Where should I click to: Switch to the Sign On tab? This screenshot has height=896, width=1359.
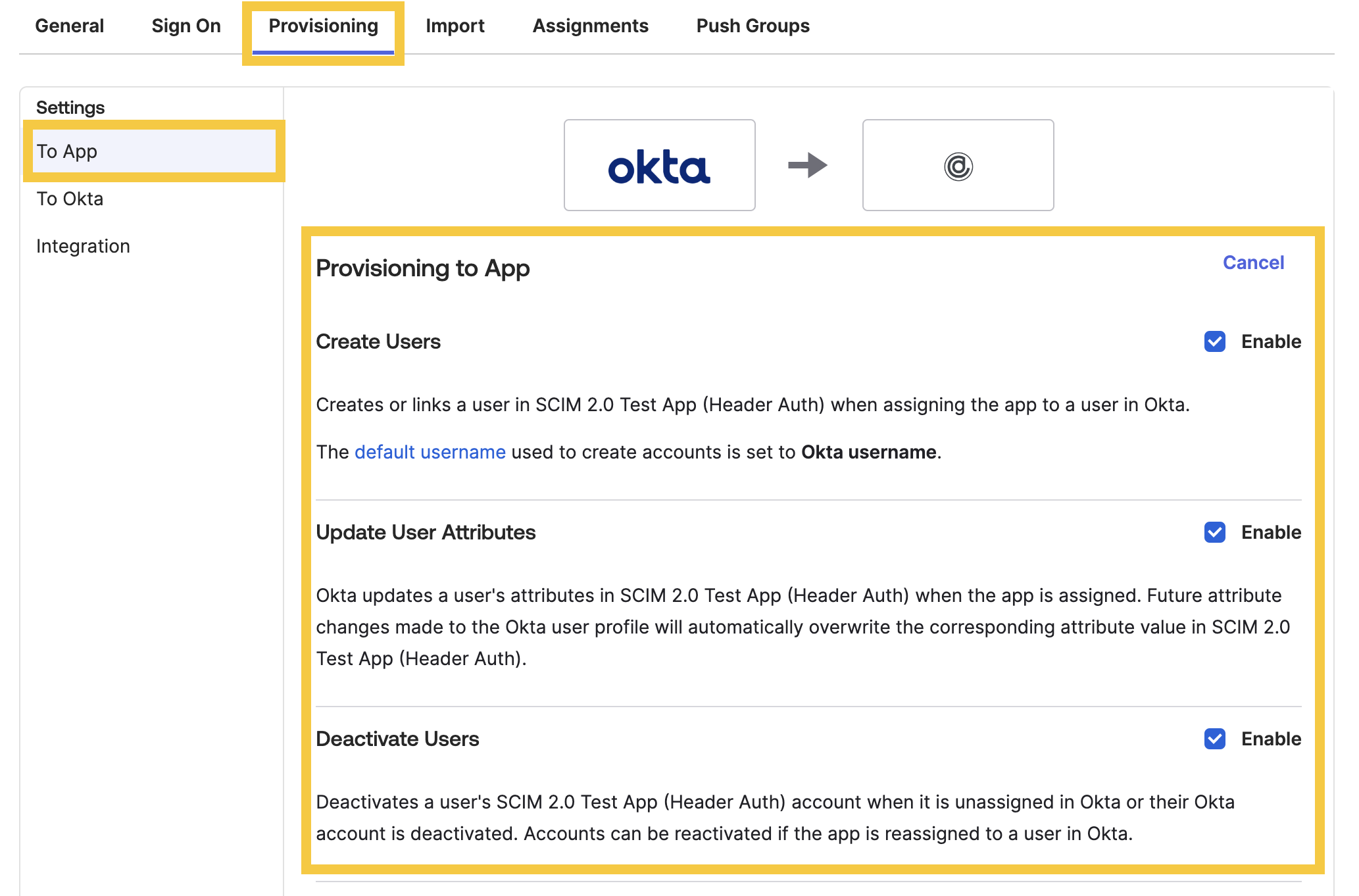[x=186, y=26]
